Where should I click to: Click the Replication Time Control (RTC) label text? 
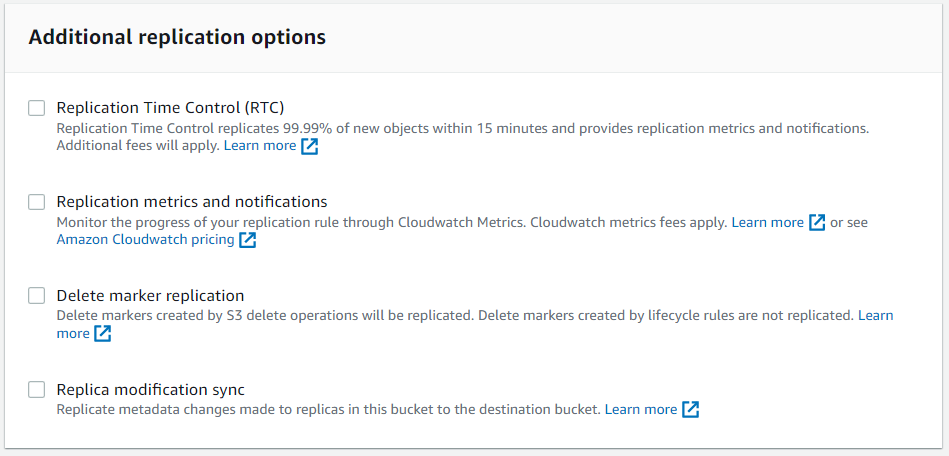tap(172, 108)
